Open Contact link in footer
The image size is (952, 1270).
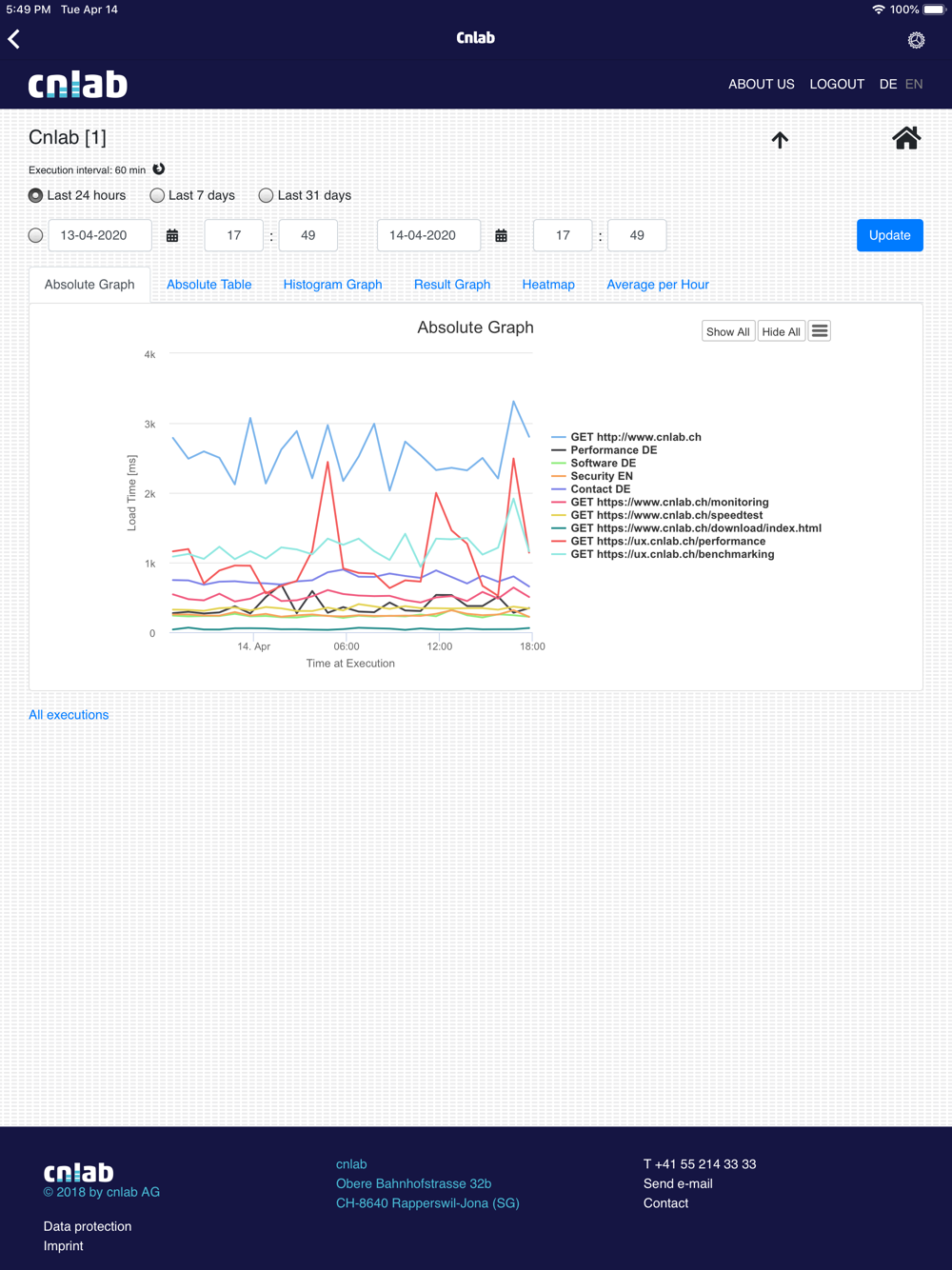tap(665, 1203)
